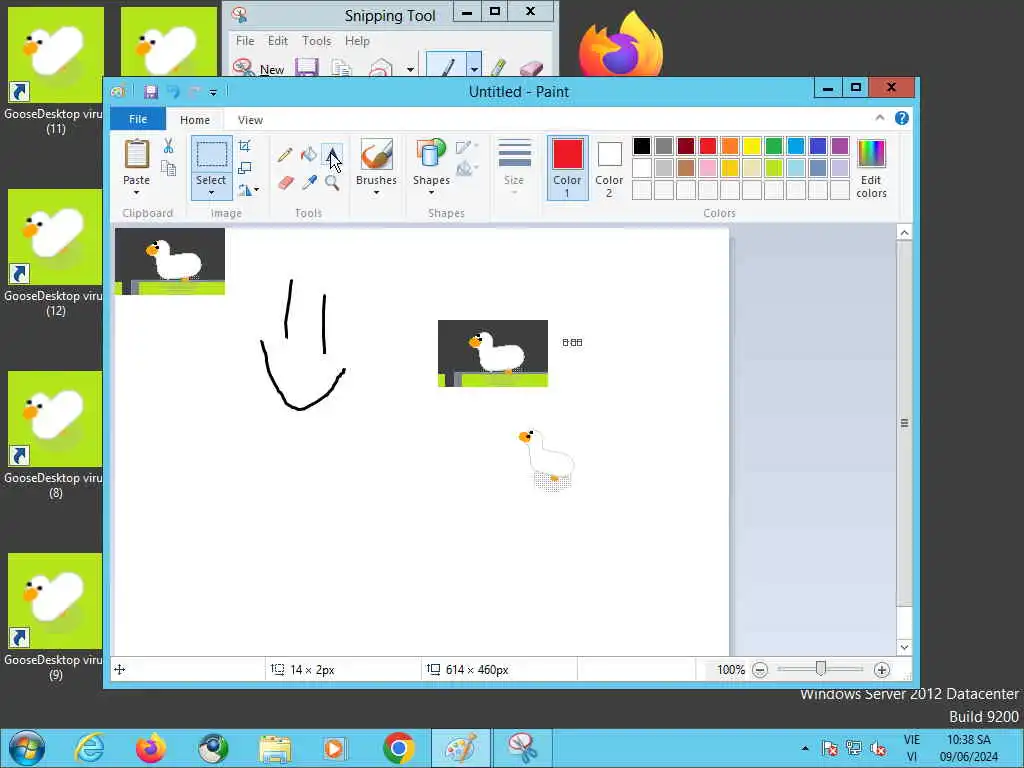Select the Eraser in Snipping Tool

[531, 68]
